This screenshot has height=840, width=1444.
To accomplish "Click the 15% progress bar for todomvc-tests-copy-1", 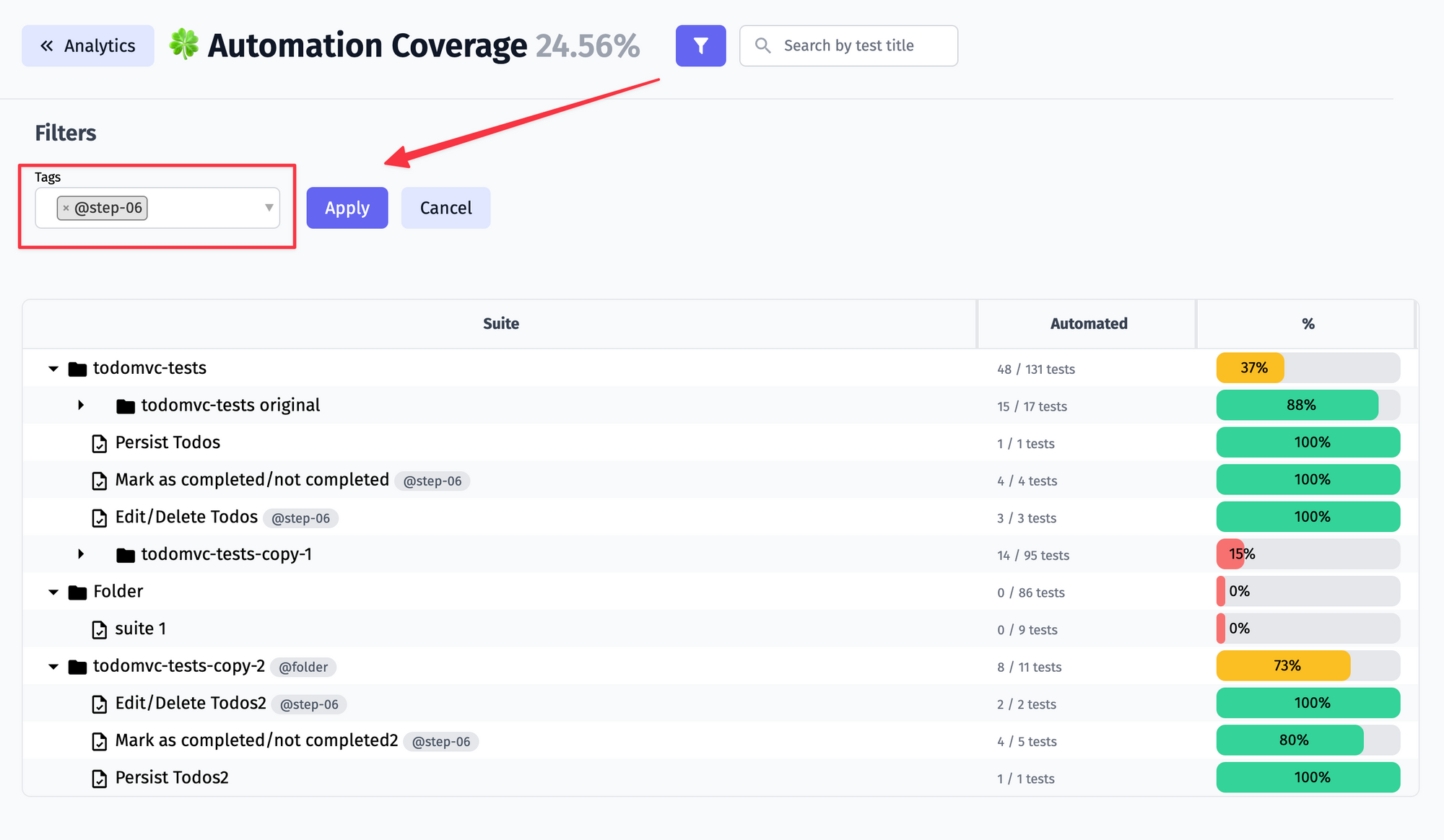I will [x=1308, y=554].
